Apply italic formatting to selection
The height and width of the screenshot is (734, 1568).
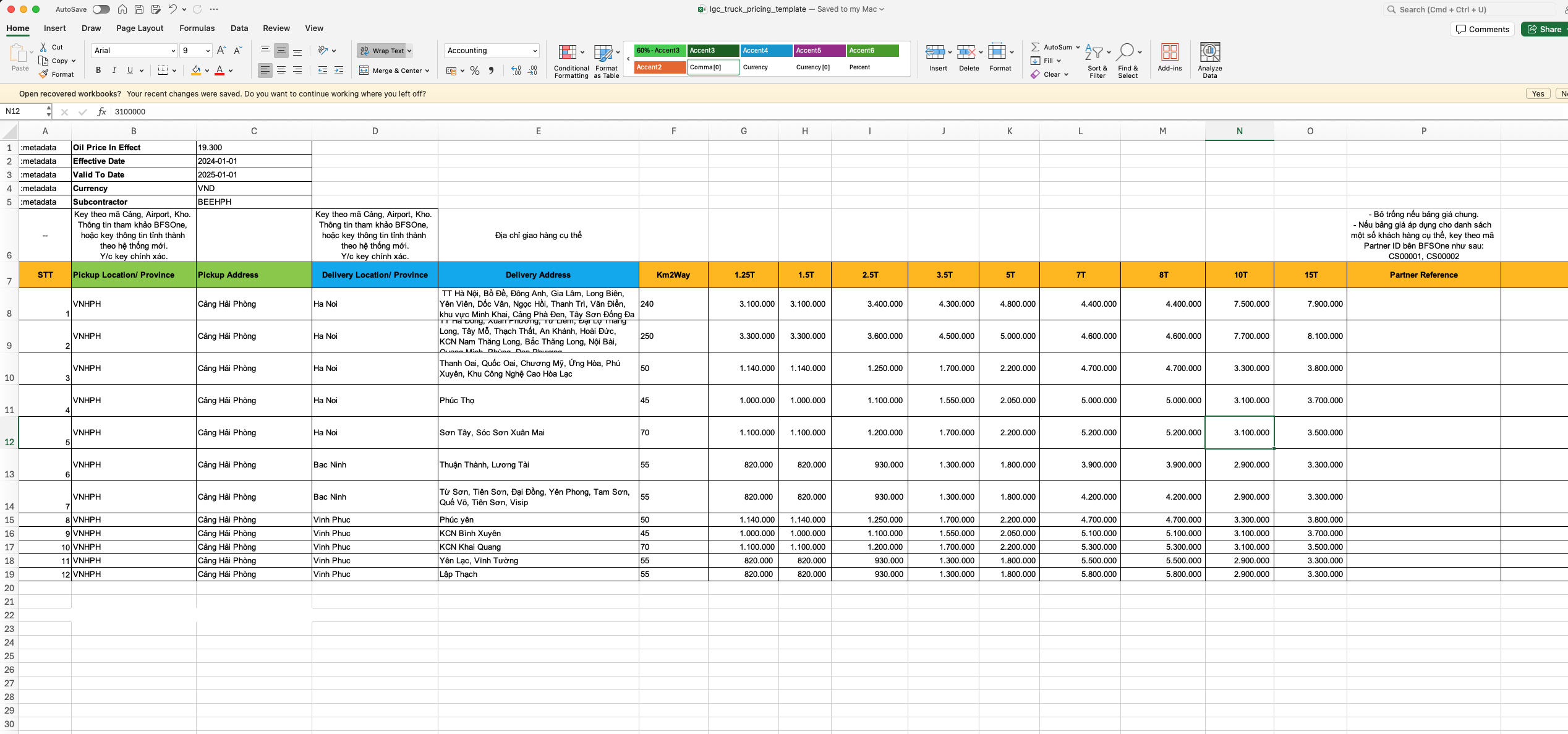(x=114, y=70)
